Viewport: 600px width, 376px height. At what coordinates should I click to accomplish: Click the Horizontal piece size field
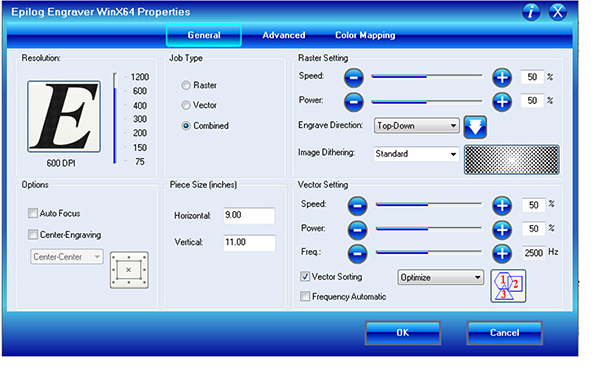[x=249, y=215]
